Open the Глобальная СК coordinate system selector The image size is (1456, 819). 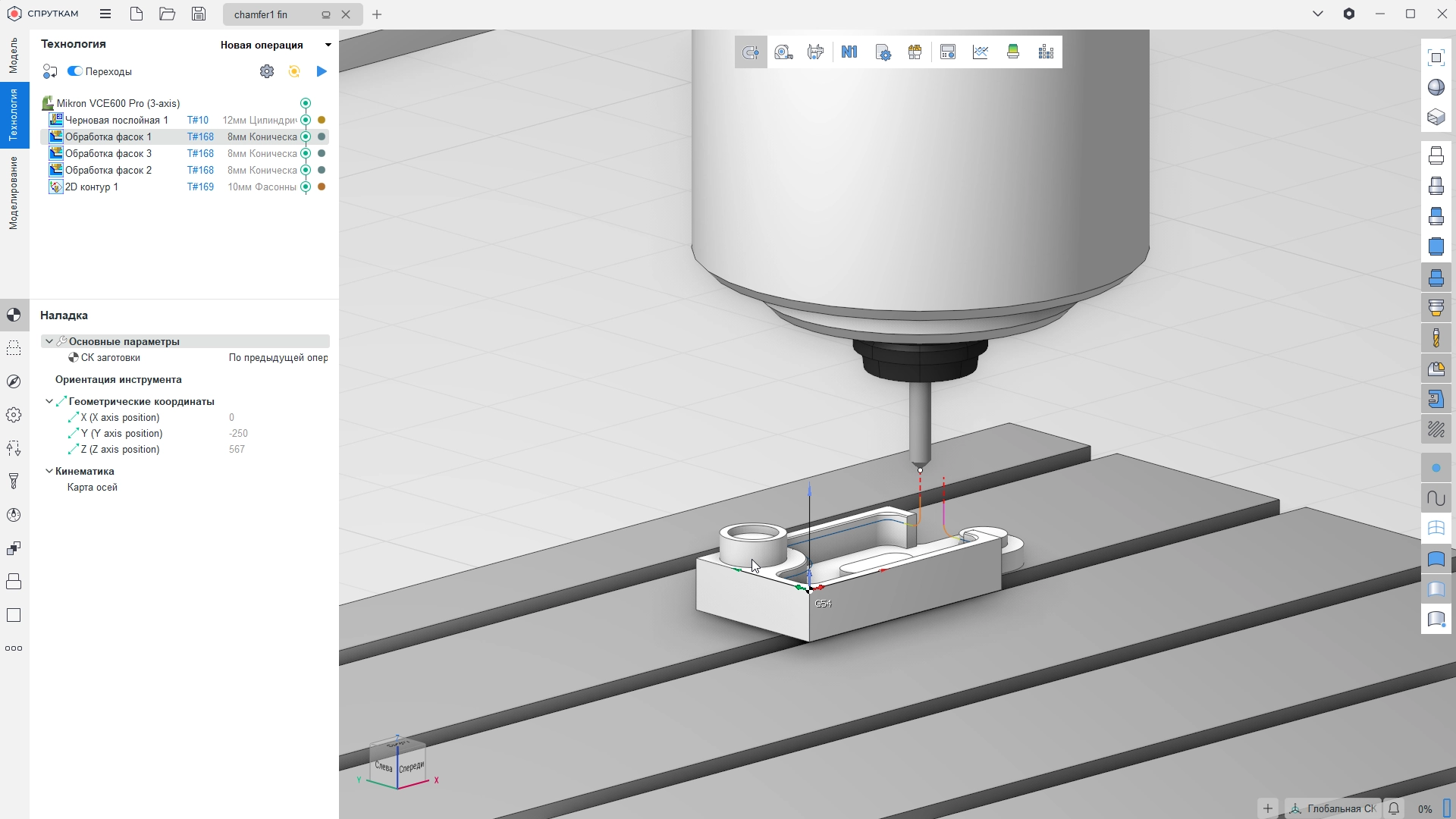click(x=1333, y=808)
